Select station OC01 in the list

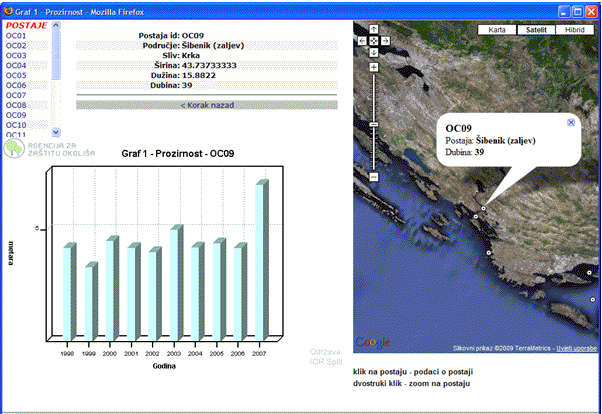[16, 35]
